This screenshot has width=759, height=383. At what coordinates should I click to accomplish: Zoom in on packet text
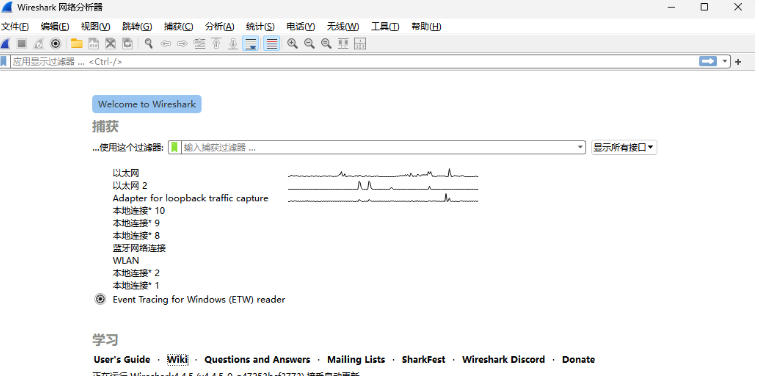click(292, 44)
